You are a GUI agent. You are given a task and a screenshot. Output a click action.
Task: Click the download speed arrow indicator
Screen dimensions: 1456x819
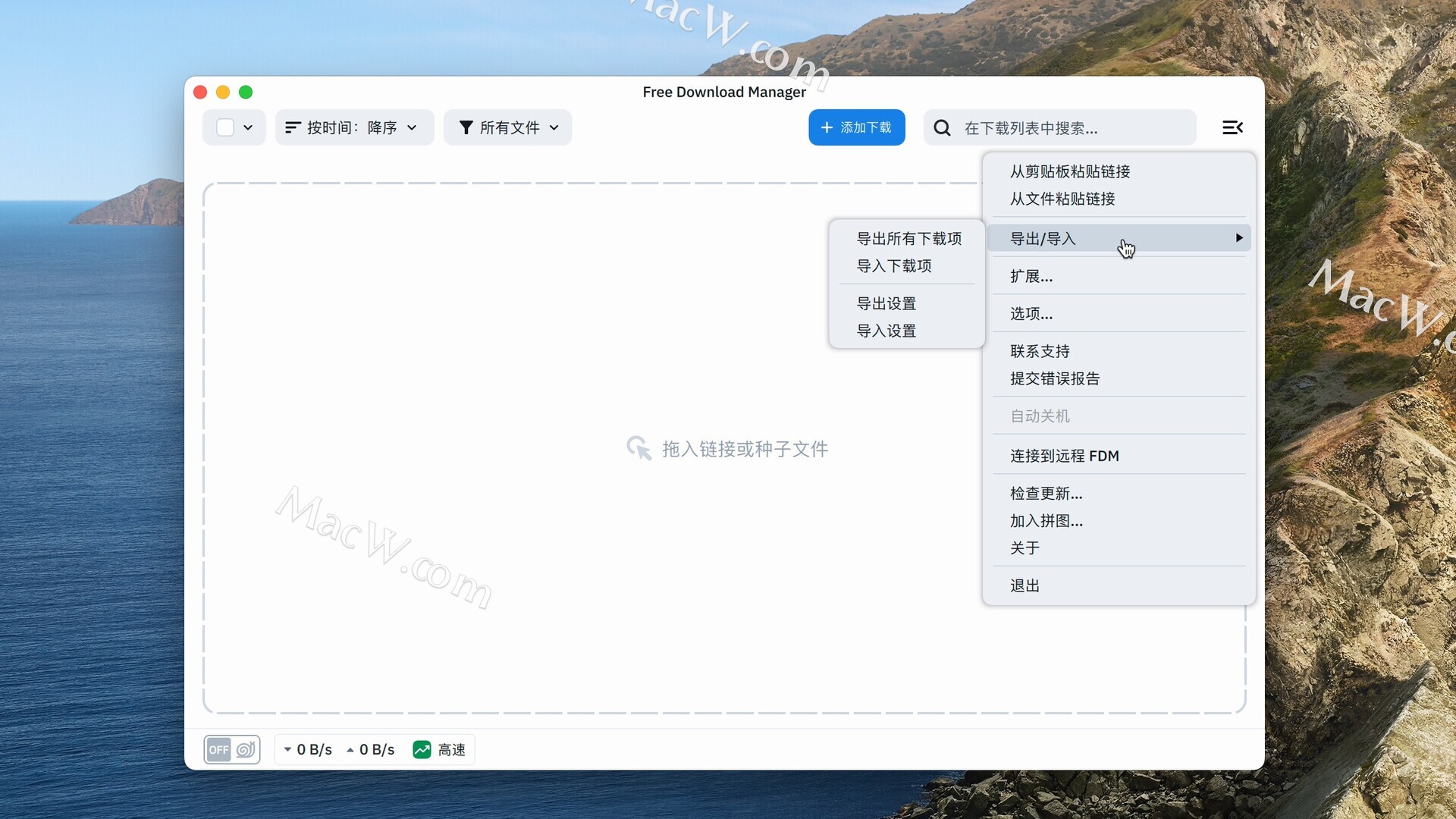click(x=288, y=750)
